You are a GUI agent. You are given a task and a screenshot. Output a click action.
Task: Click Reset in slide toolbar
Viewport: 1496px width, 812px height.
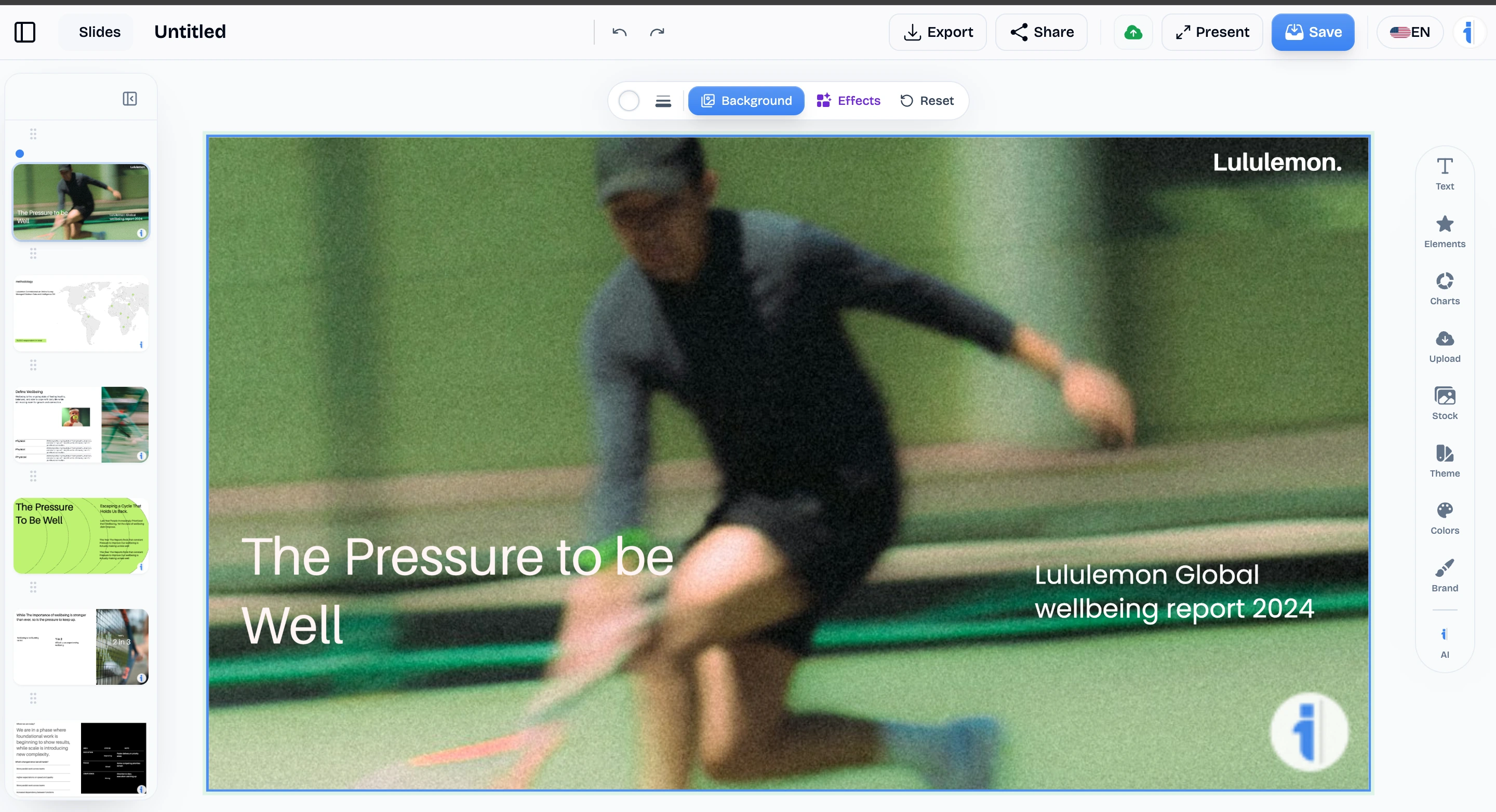(x=927, y=101)
